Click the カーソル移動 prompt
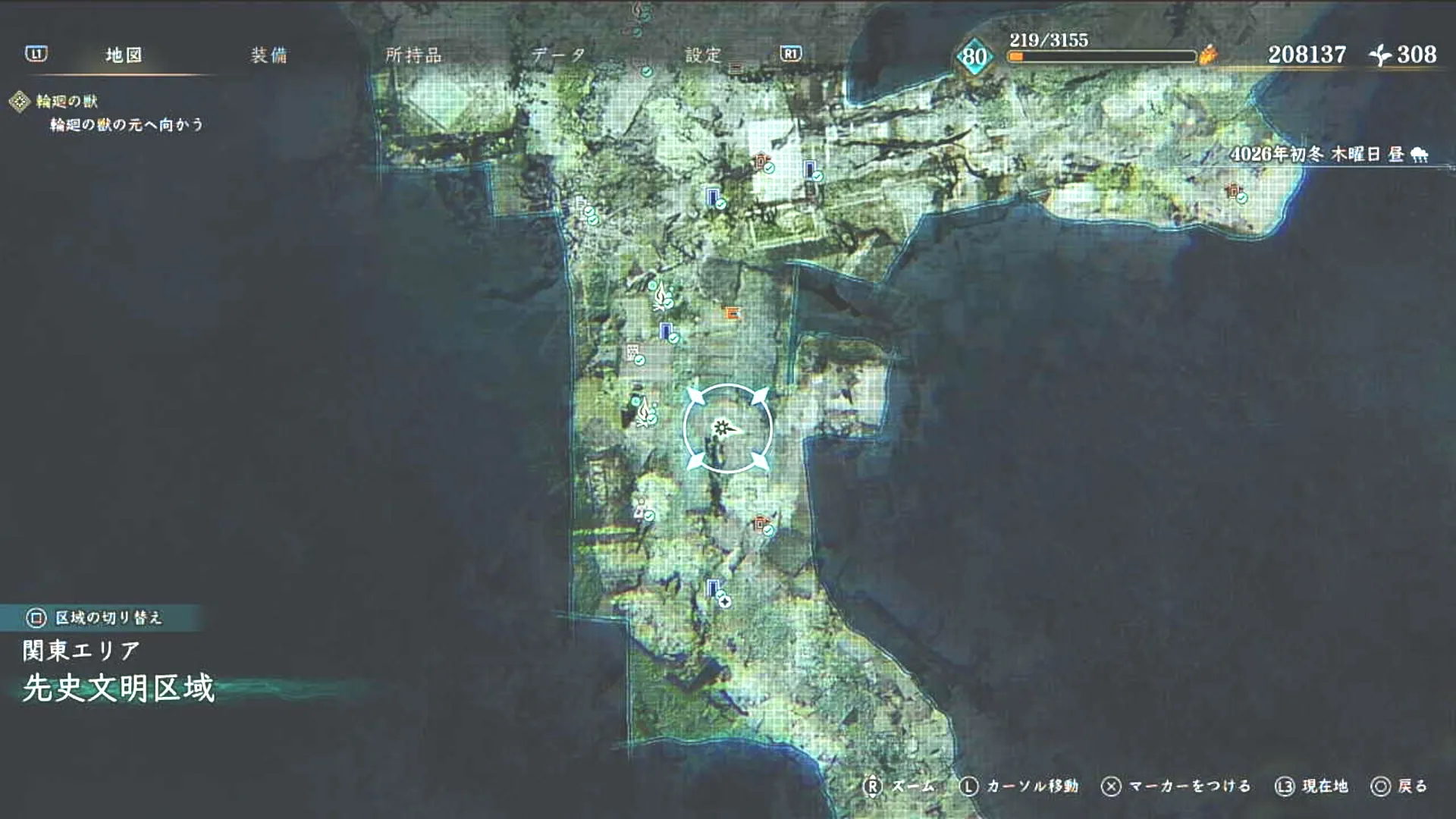 [1018, 786]
